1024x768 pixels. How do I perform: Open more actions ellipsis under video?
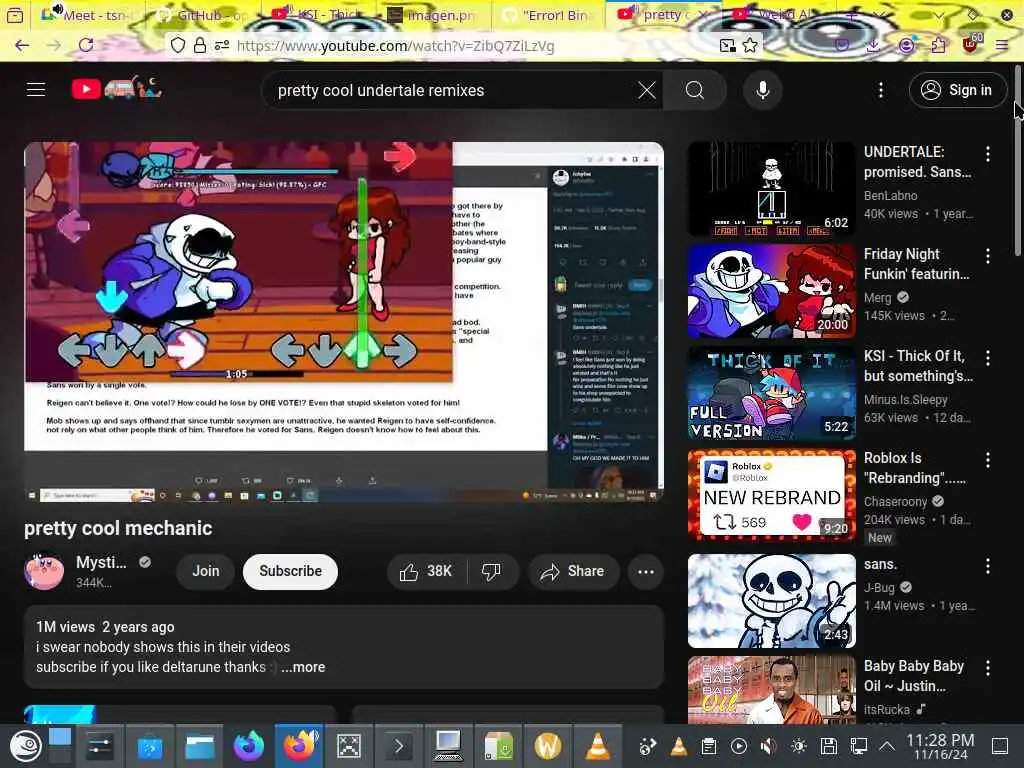click(x=646, y=571)
